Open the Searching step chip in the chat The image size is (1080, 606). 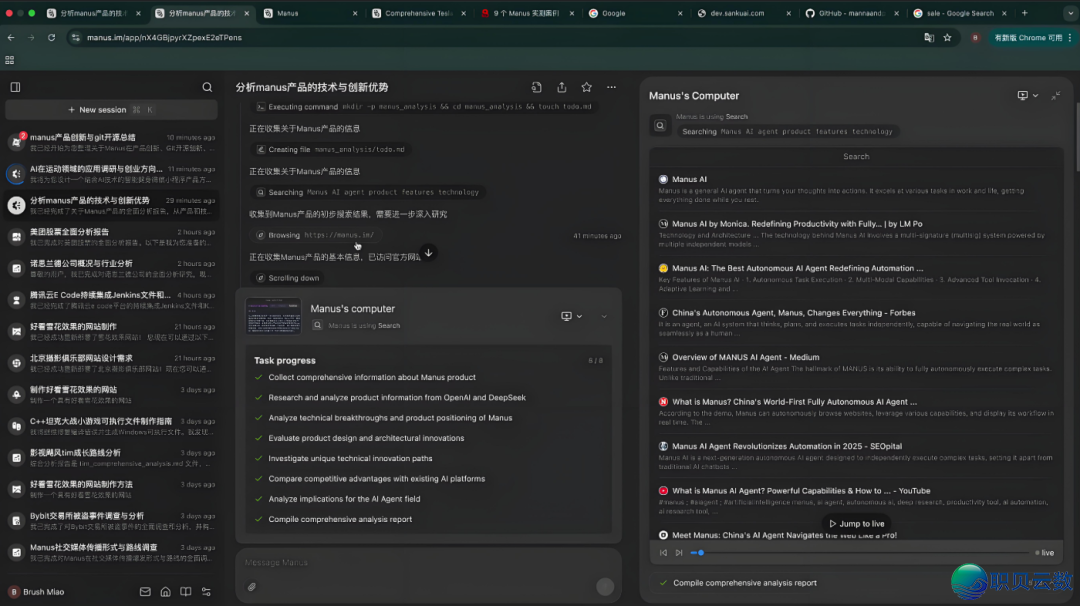(x=367, y=192)
